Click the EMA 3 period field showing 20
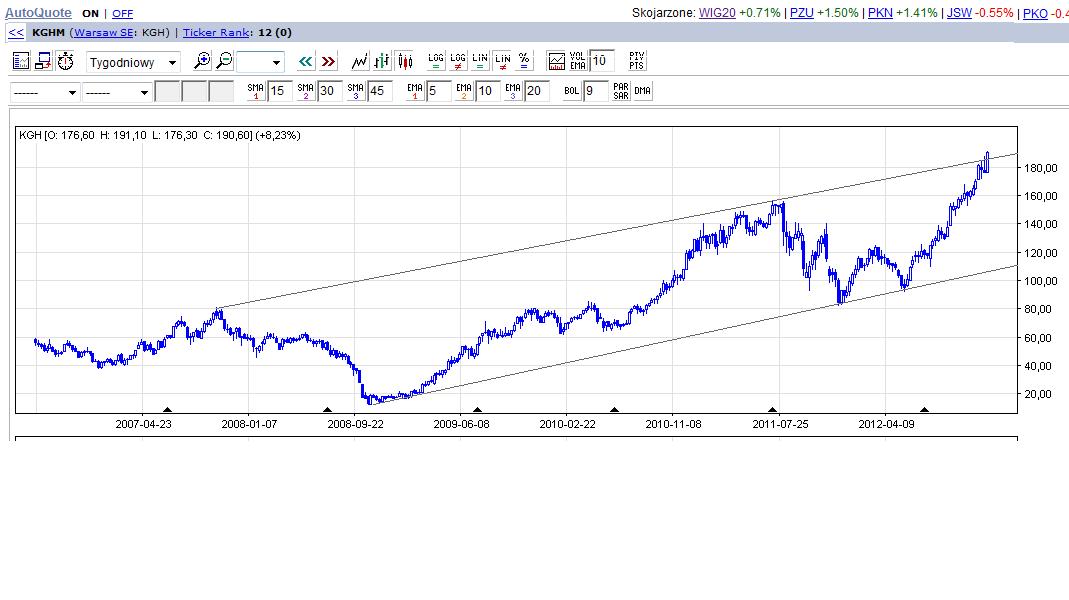 537,91
